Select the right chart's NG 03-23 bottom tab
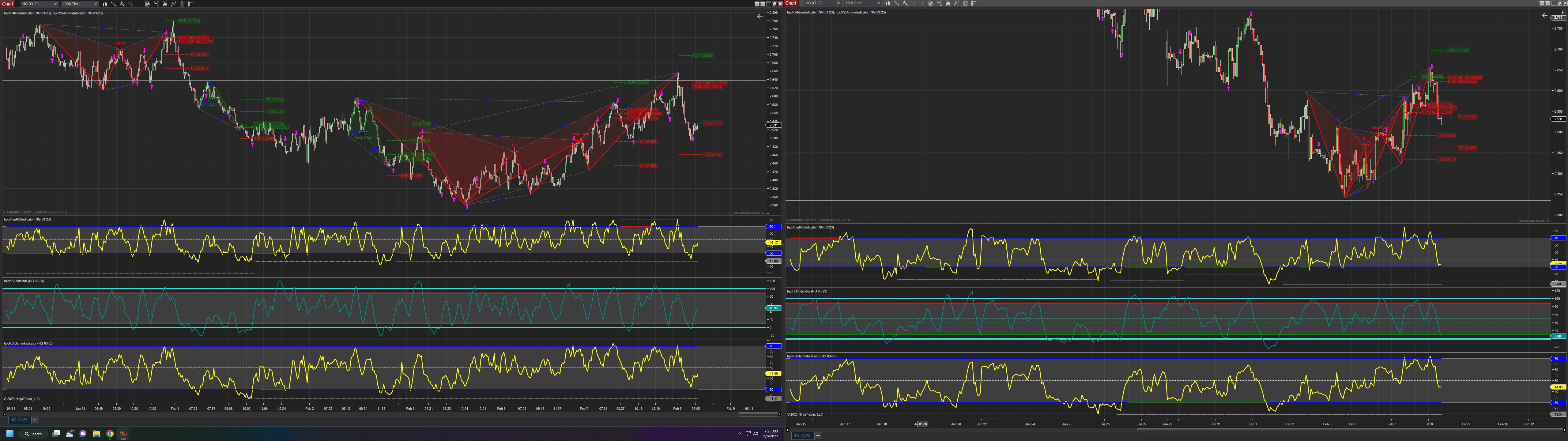This screenshot has width=1568, height=441. click(801, 435)
